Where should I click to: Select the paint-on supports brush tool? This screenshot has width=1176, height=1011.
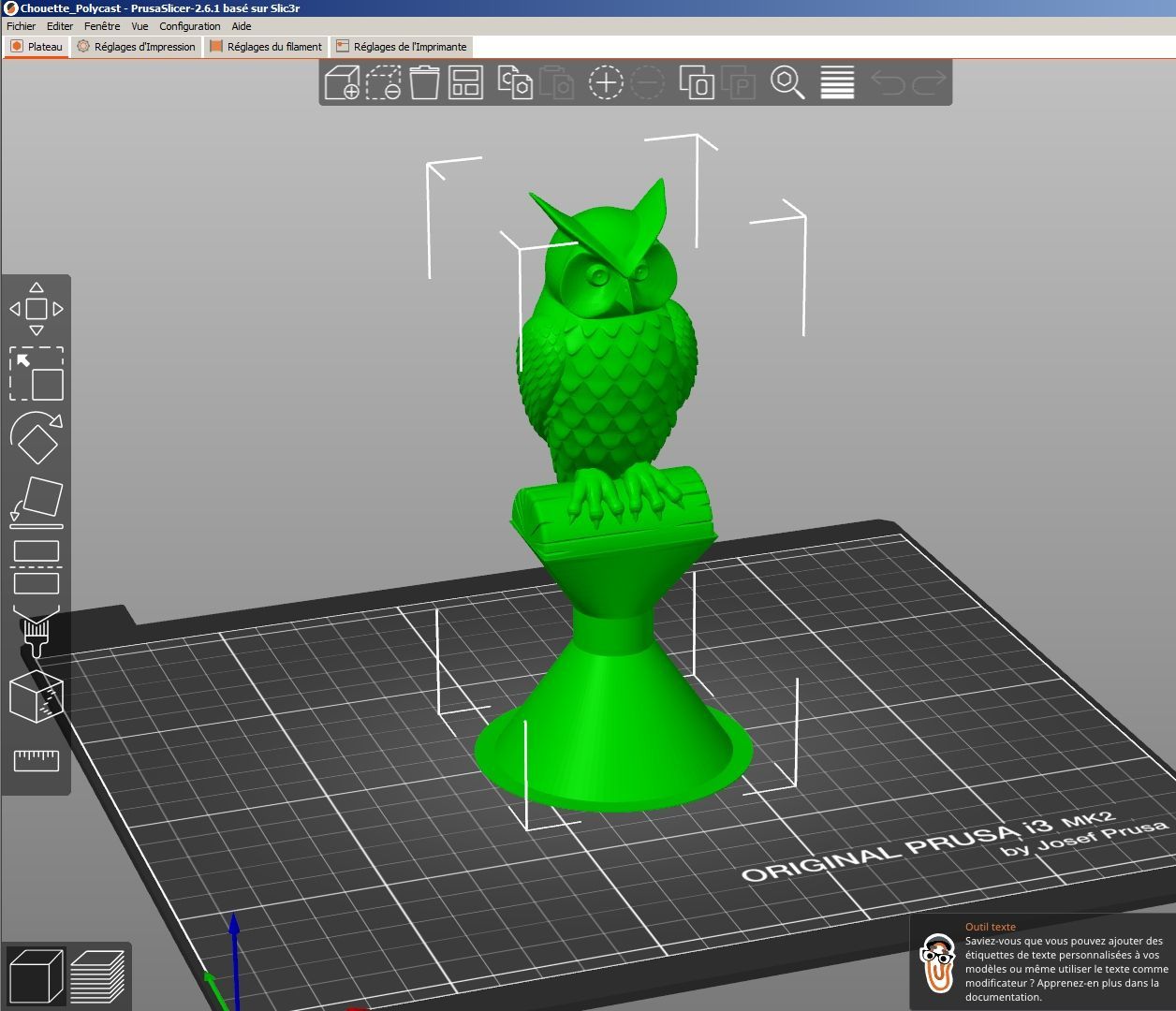tap(37, 632)
